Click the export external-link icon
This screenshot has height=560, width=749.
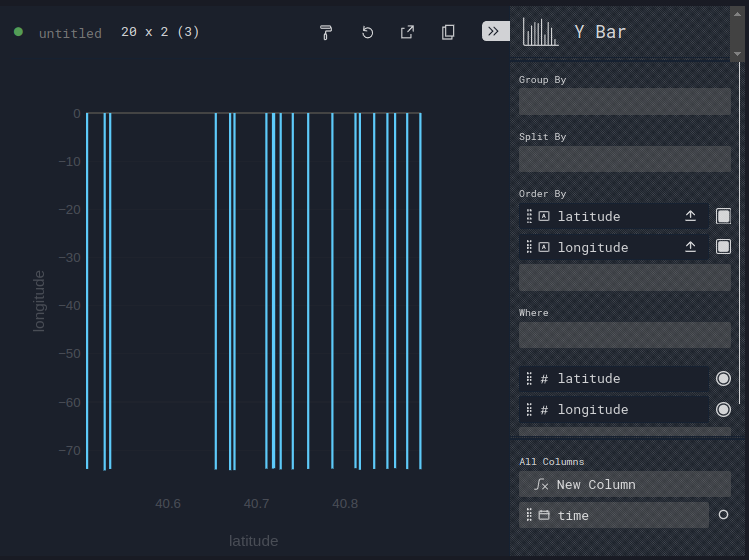pyautogui.click(x=407, y=32)
